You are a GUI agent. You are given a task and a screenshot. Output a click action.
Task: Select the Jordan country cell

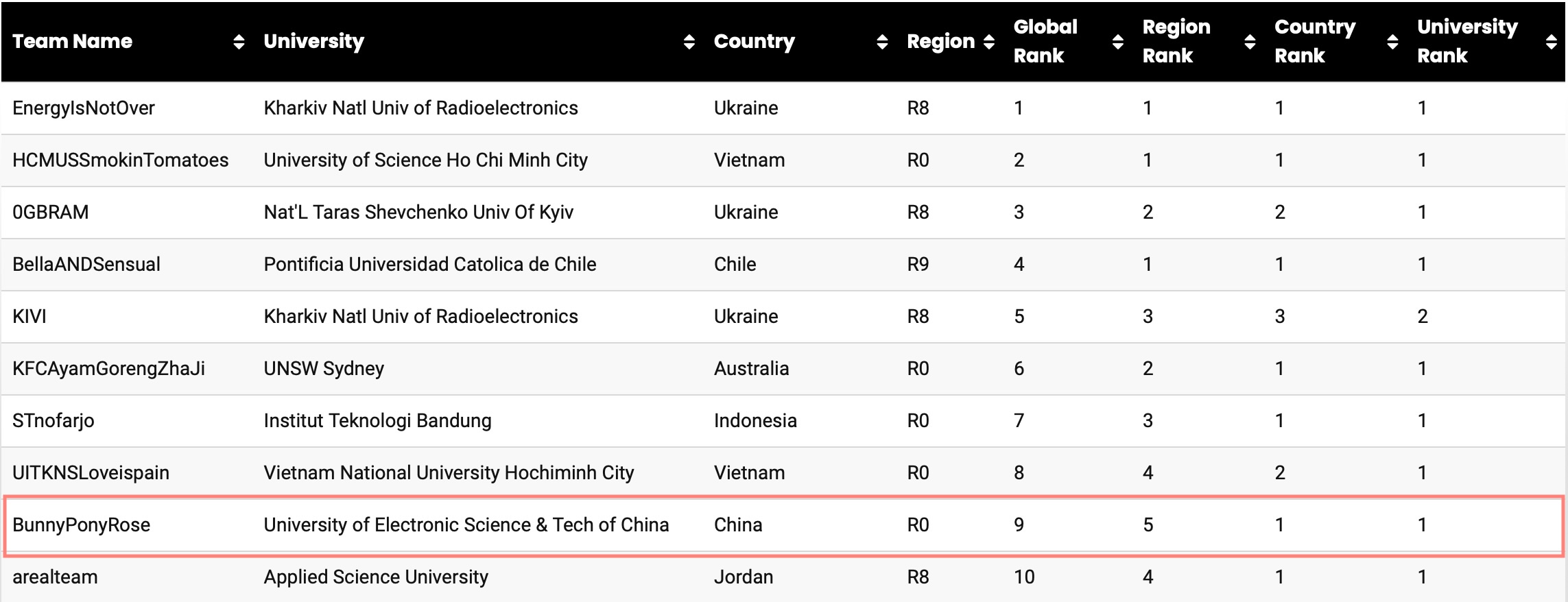[744, 577]
